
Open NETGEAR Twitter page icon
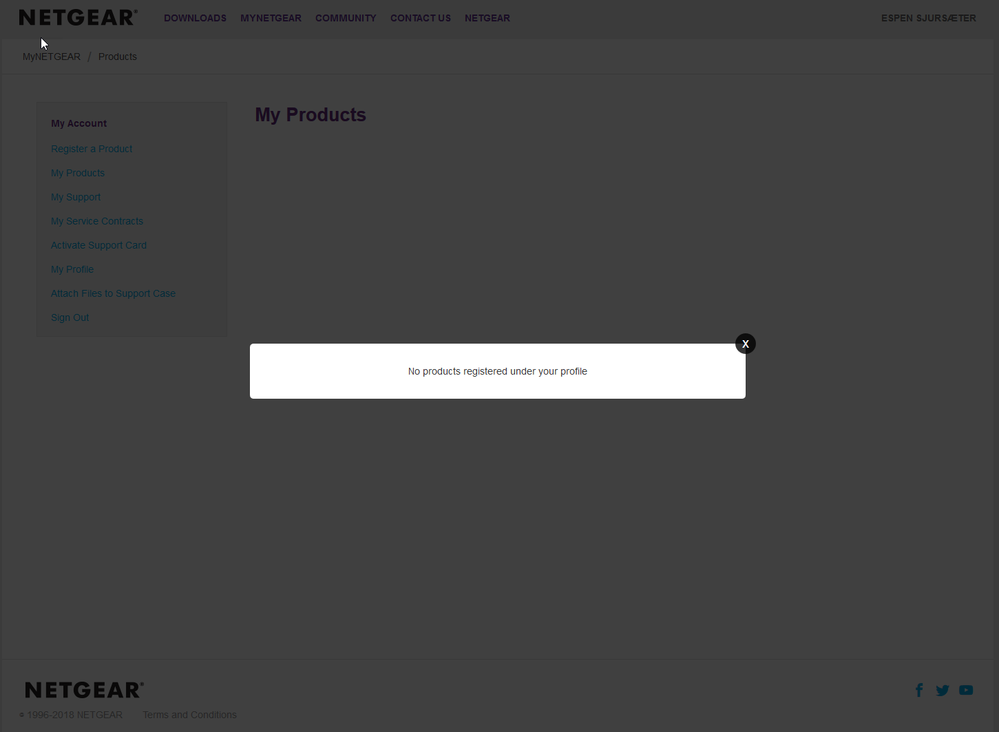tap(942, 690)
